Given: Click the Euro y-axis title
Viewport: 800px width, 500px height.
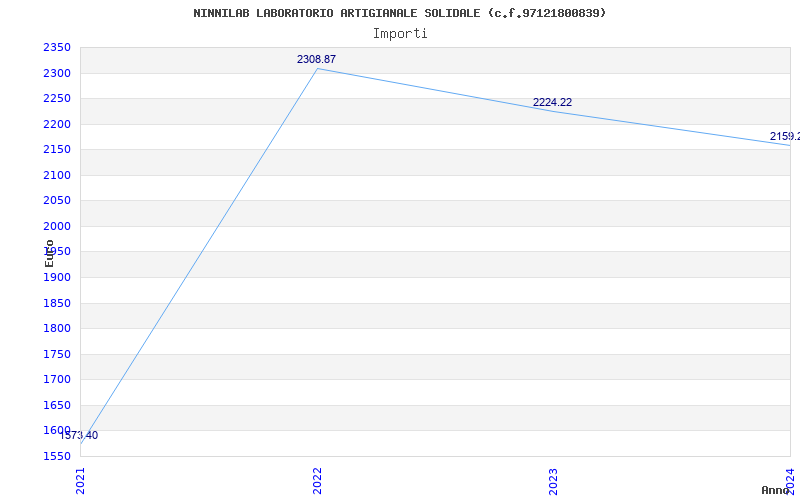Looking at the screenshot, I should [x=49, y=254].
